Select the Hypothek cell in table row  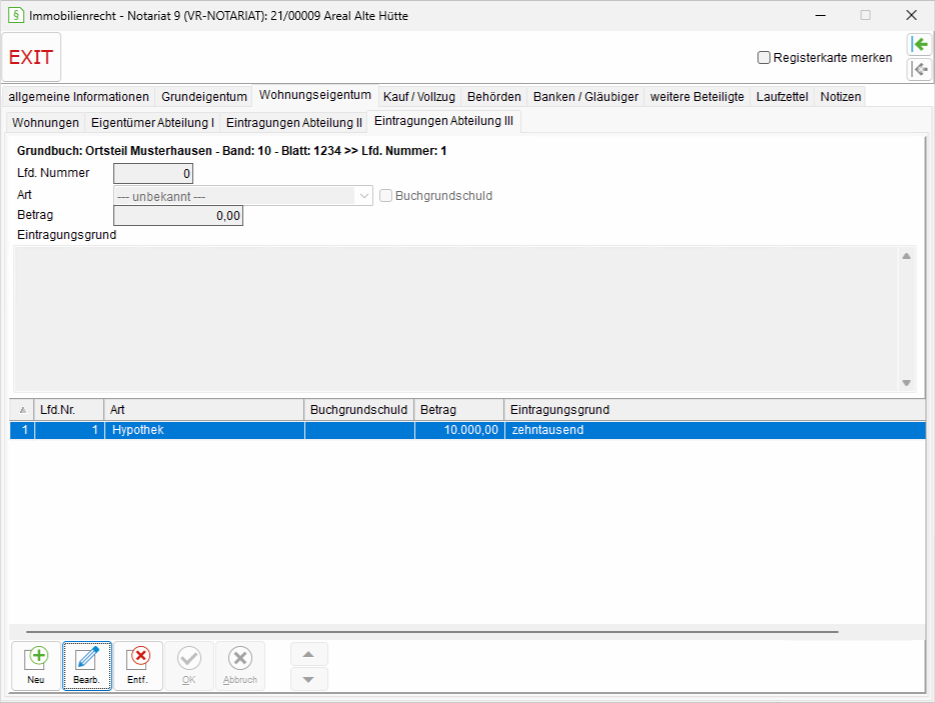pyautogui.click(x=205, y=430)
